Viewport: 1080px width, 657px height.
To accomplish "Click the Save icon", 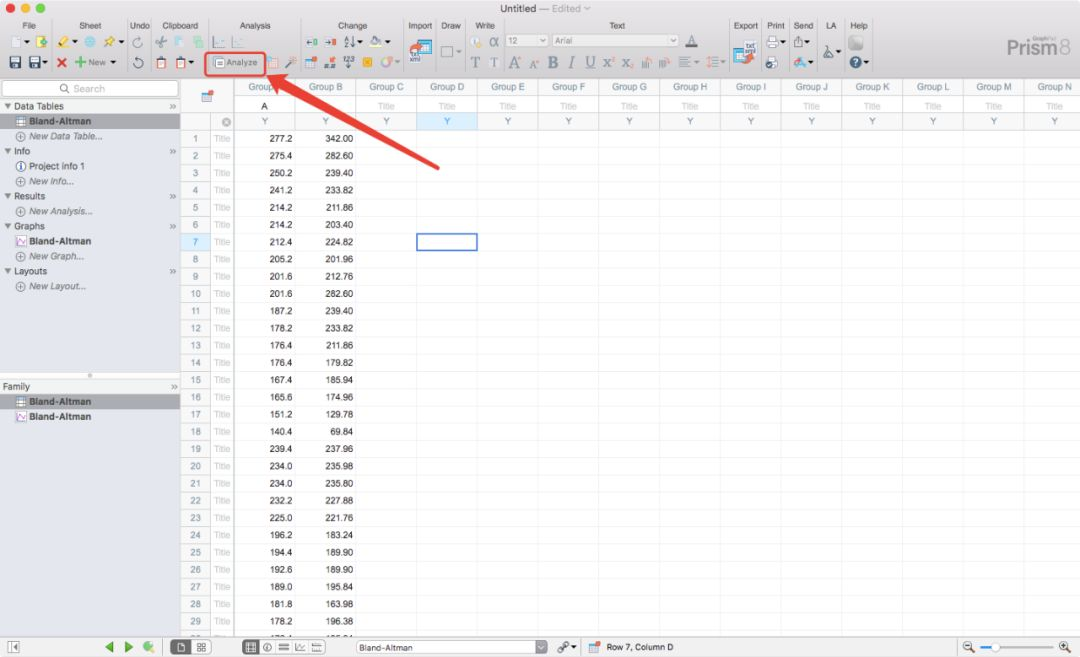I will (15, 61).
